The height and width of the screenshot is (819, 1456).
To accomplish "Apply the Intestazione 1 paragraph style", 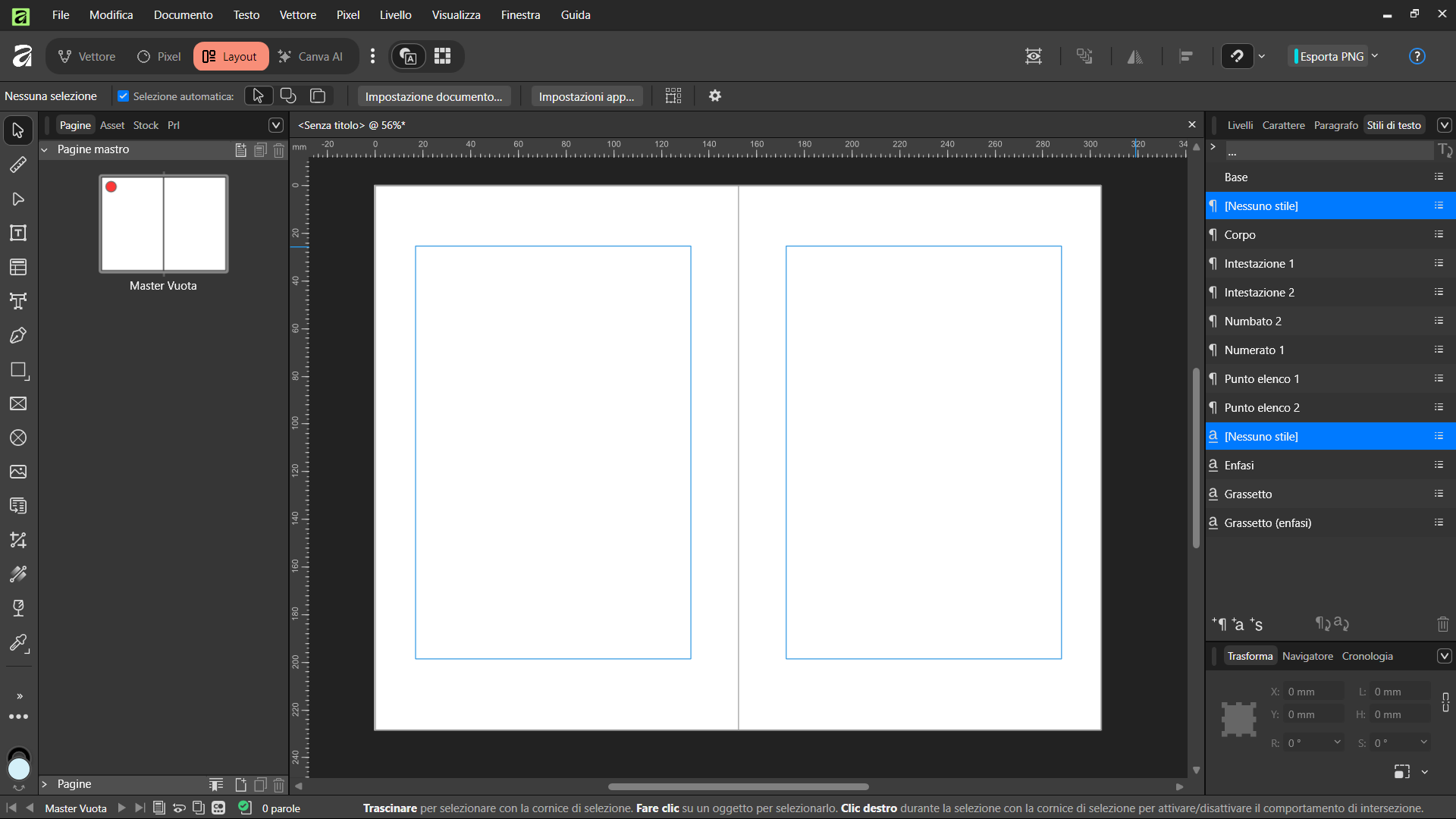I will [1330, 263].
